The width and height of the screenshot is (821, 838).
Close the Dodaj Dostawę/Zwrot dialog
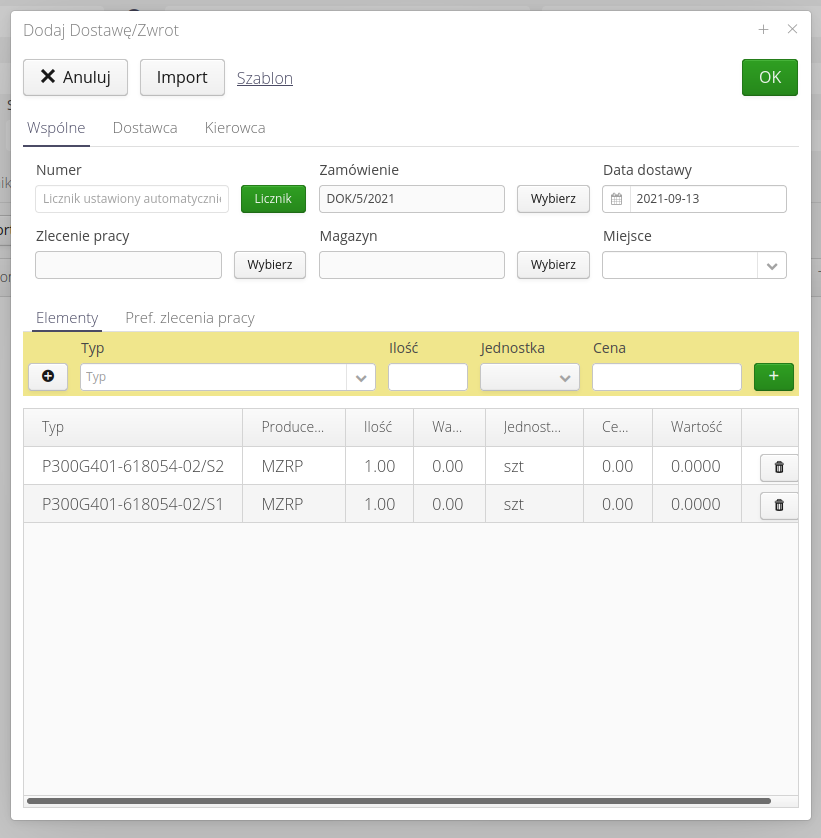tap(792, 30)
